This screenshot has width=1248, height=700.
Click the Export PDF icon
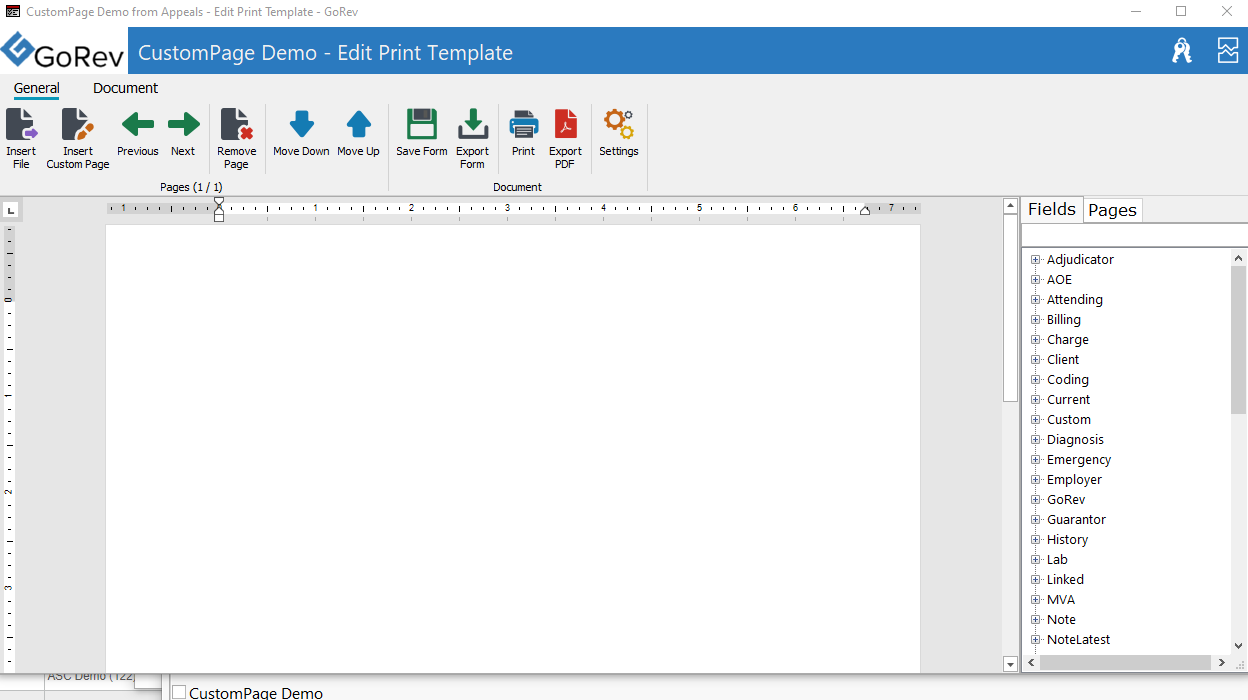566,125
